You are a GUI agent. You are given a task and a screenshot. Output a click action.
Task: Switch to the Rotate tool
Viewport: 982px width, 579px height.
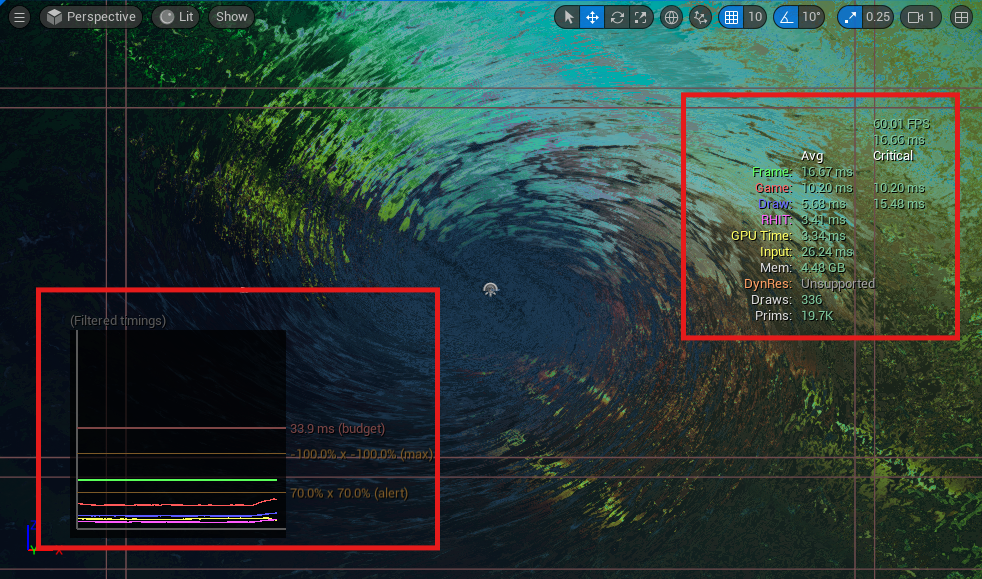[x=616, y=17]
